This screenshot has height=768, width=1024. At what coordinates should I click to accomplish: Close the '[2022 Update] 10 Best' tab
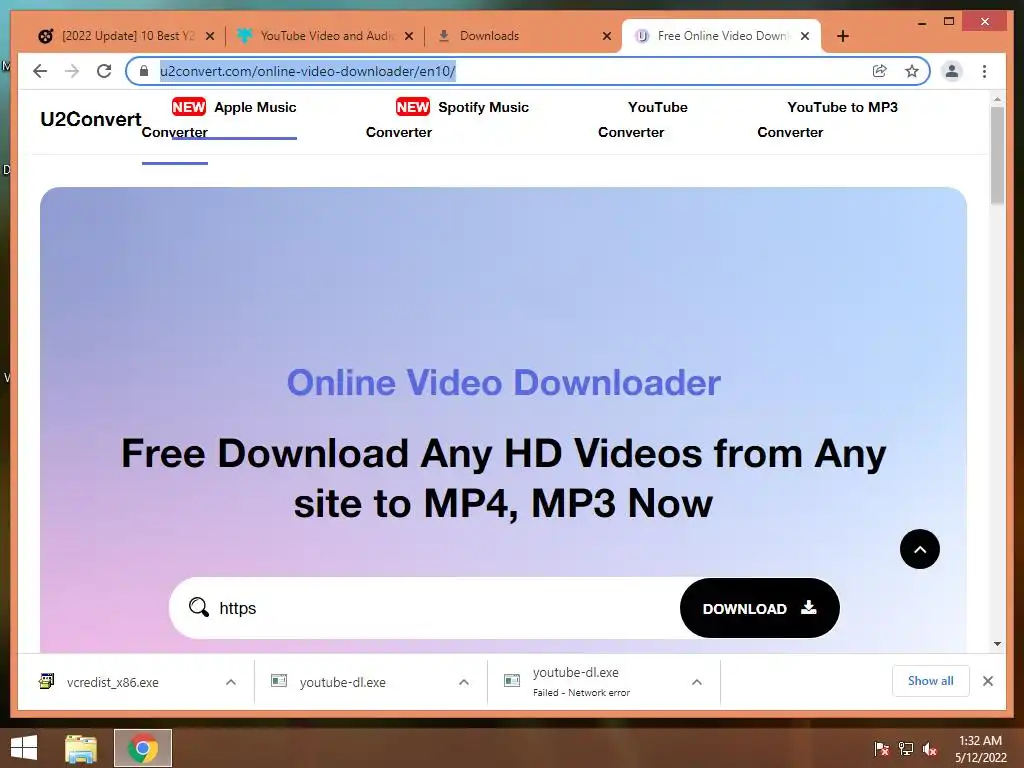pyautogui.click(x=210, y=36)
